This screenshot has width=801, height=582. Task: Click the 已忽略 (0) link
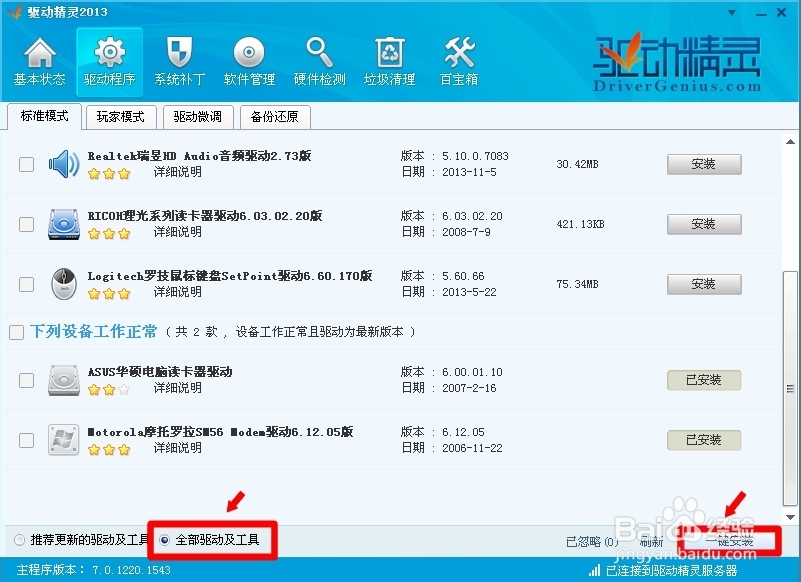tap(593, 542)
